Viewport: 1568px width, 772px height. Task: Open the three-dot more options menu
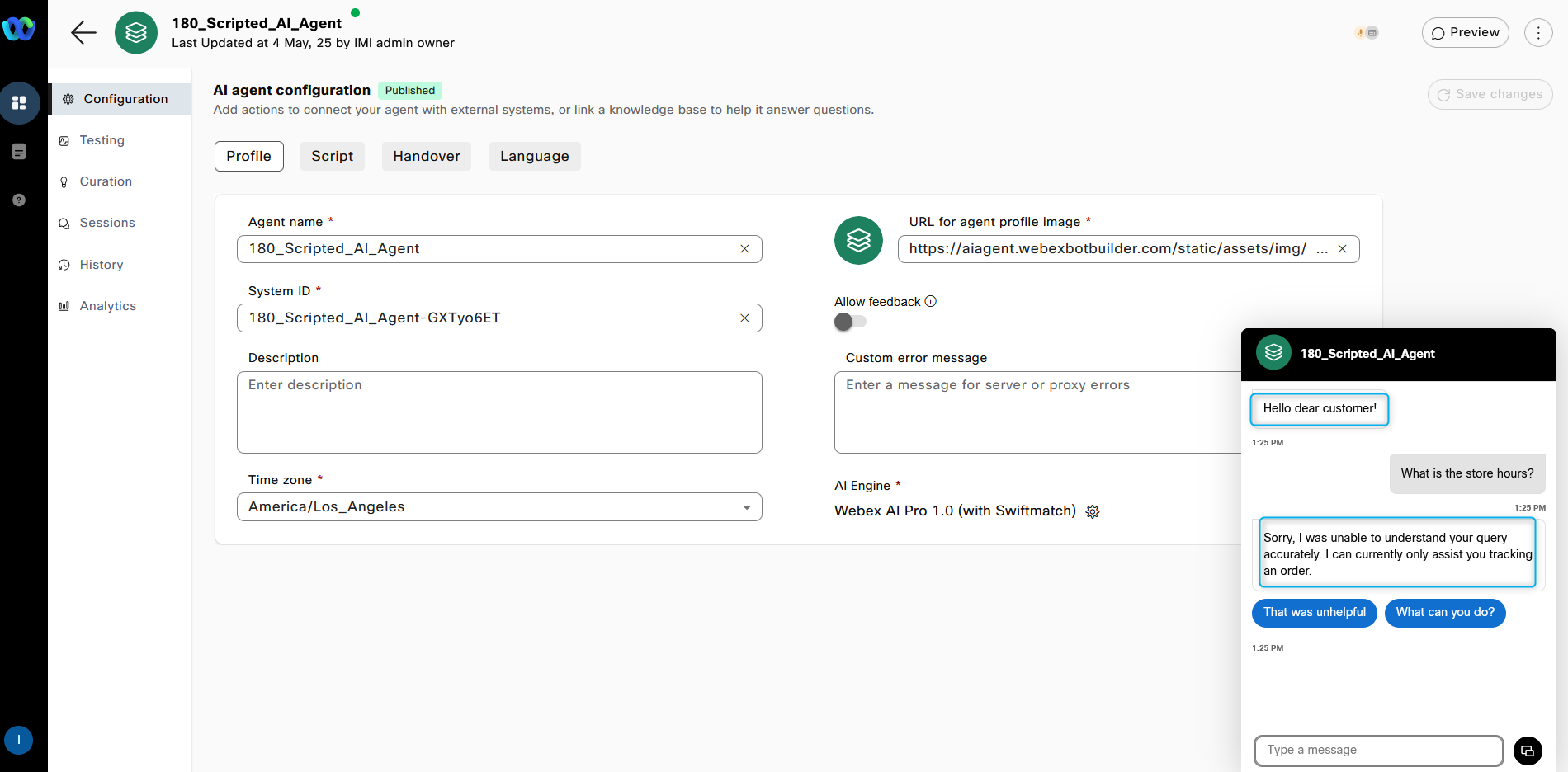[1537, 33]
